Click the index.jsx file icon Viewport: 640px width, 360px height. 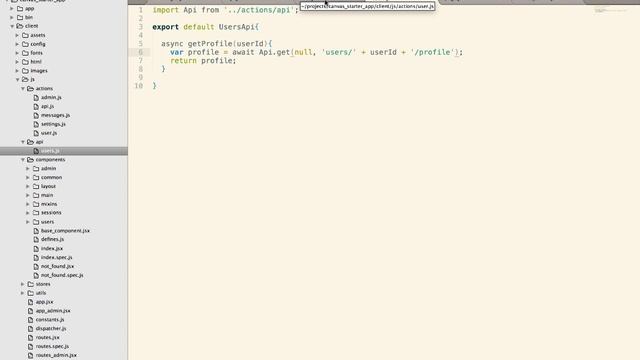pyautogui.click(x=36, y=248)
